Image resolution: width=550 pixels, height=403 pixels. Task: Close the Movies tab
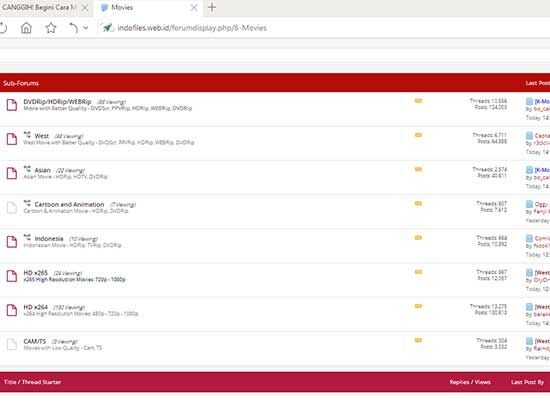(x=194, y=7)
